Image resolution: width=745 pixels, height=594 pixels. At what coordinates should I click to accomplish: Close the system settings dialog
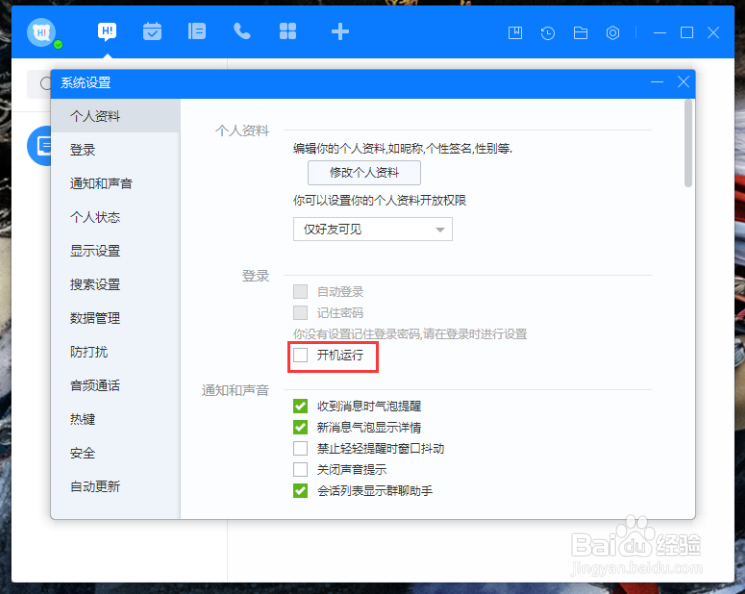(x=683, y=82)
